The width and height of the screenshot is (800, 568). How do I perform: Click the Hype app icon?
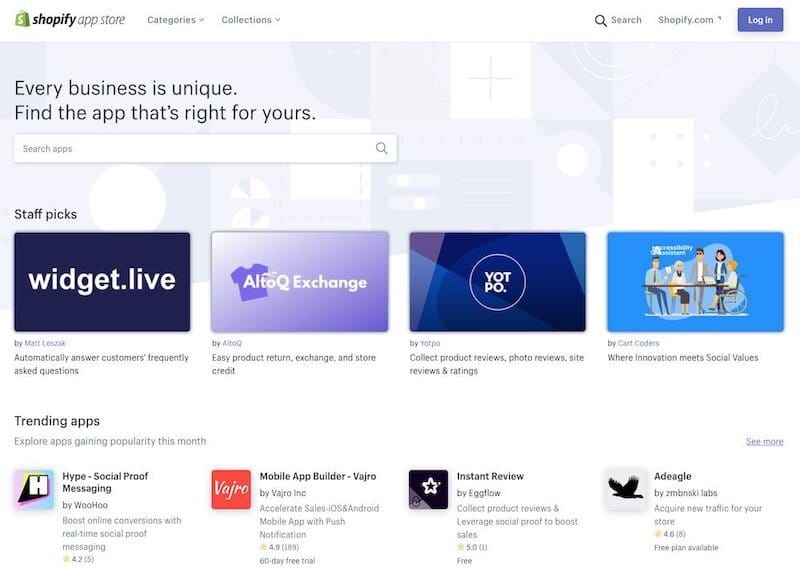tap(34, 489)
